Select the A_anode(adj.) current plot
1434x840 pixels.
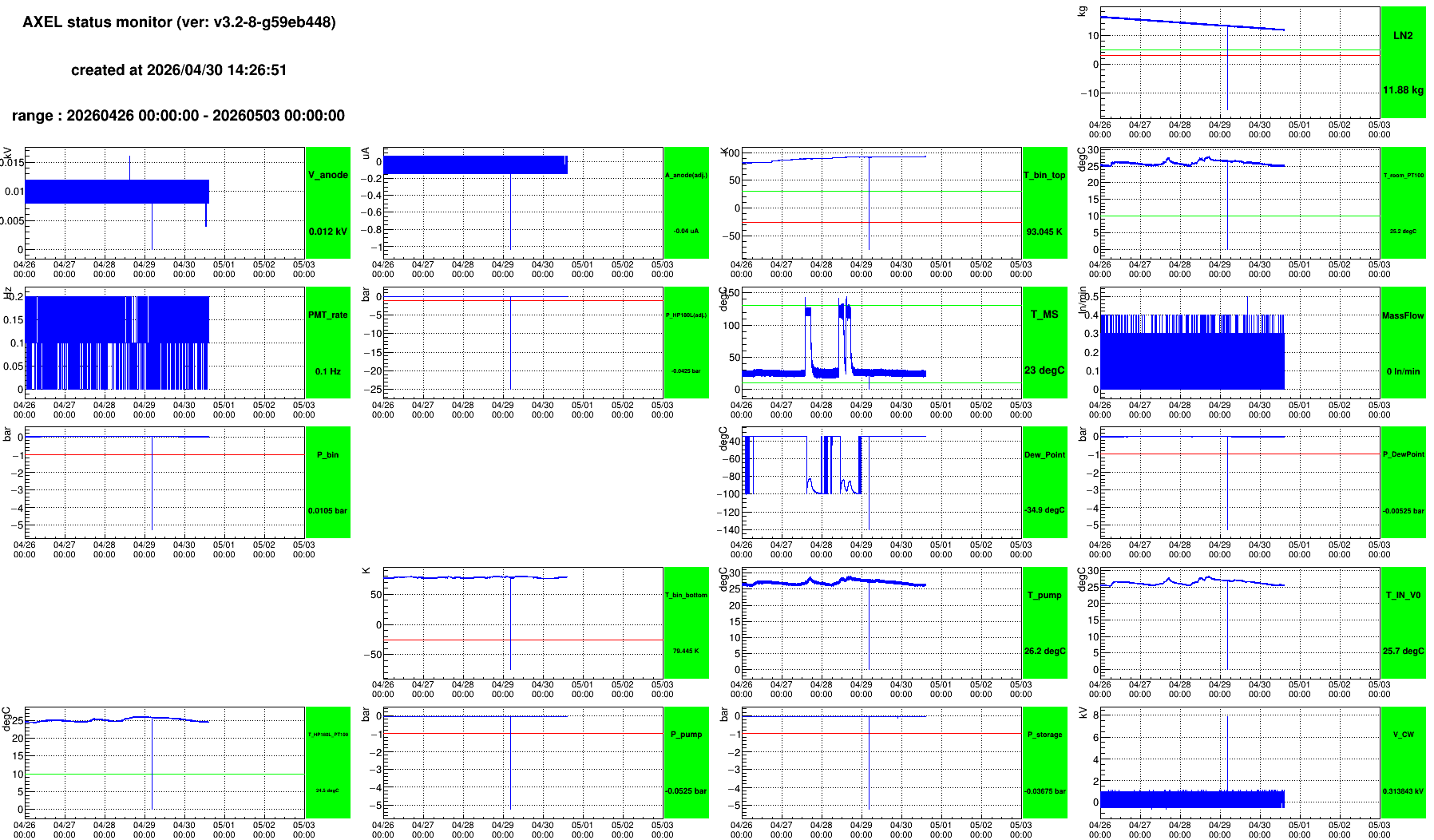click(523, 203)
